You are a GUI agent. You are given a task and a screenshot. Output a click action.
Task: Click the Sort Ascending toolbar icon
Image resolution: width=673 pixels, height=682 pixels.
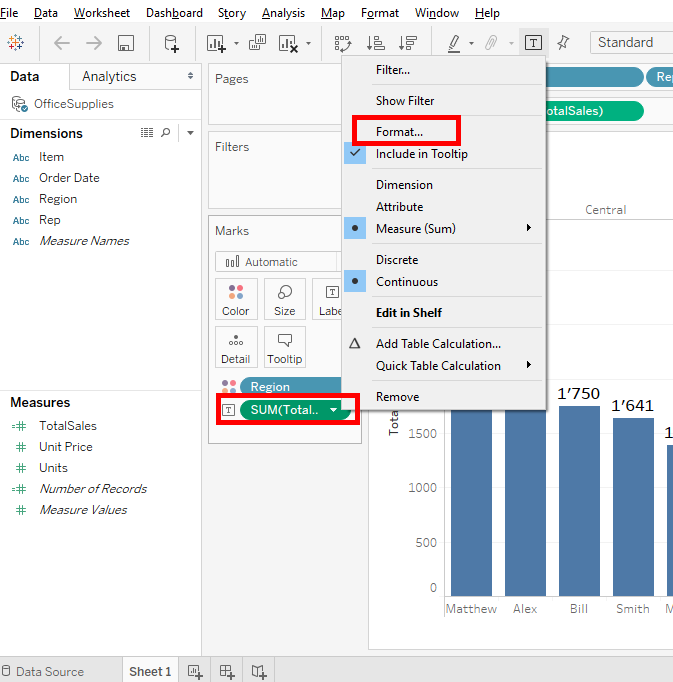pyautogui.click(x=375, y=43)
